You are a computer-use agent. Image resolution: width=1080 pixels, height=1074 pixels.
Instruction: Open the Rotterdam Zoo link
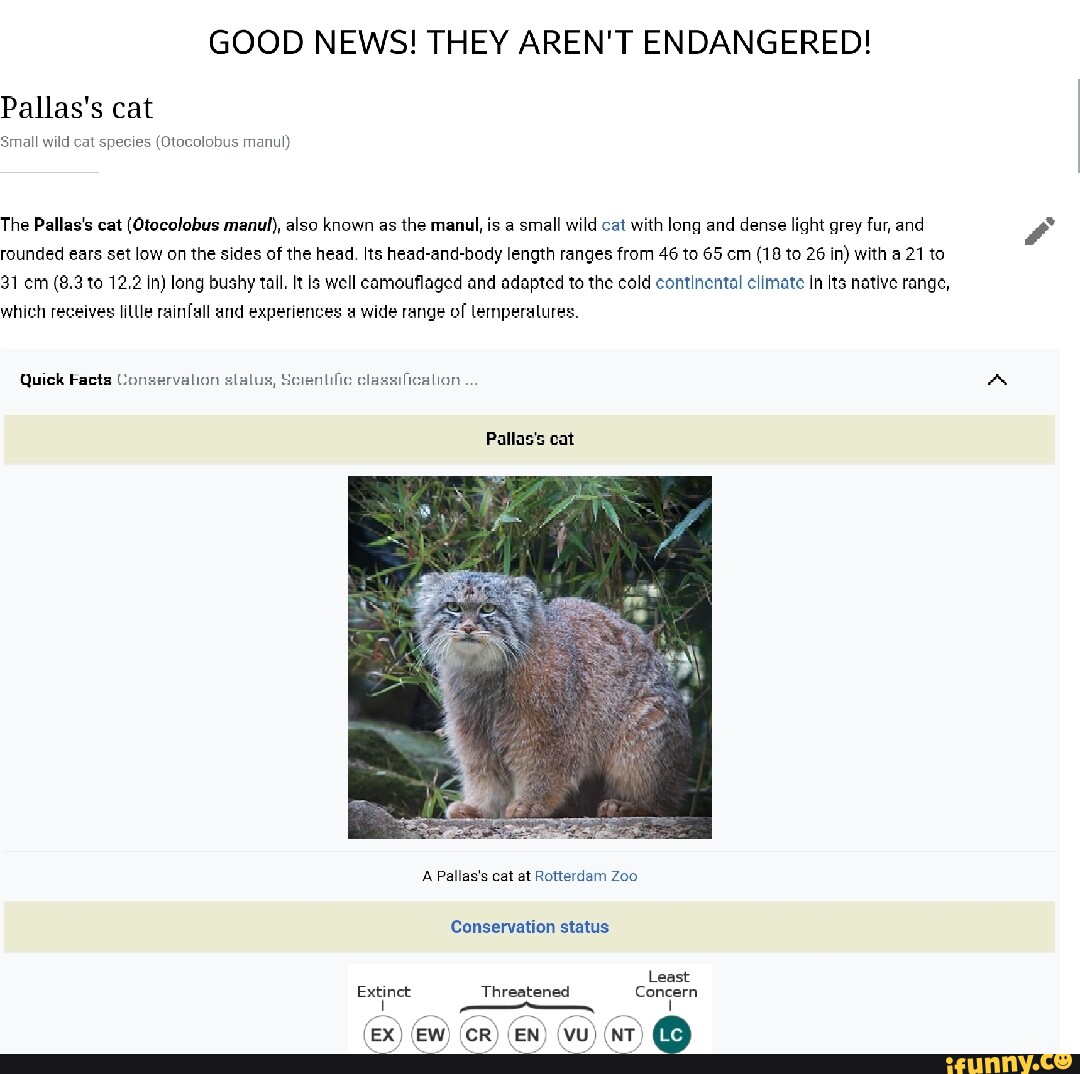pyautogui.click(x=585, y=876)
